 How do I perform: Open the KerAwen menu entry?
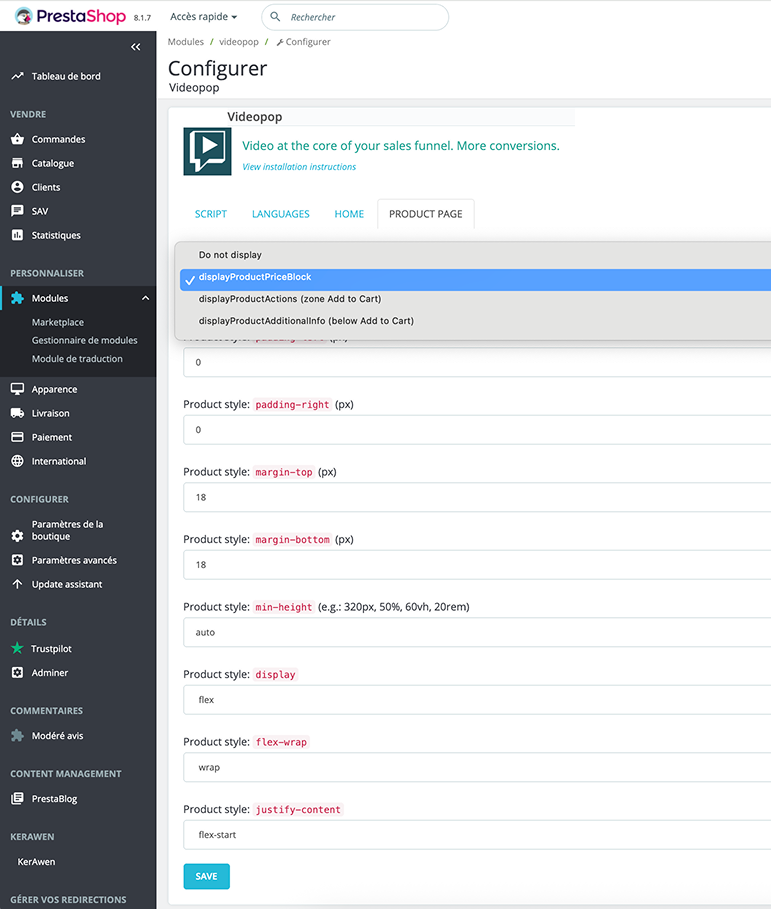tap(37, 861)
